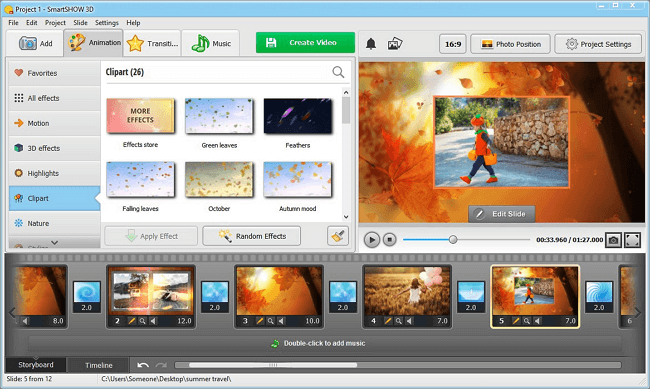Stop the slideshow preview
Image resolution: width=650 pixels, height=389 pixels.
[x=389, y=239]
